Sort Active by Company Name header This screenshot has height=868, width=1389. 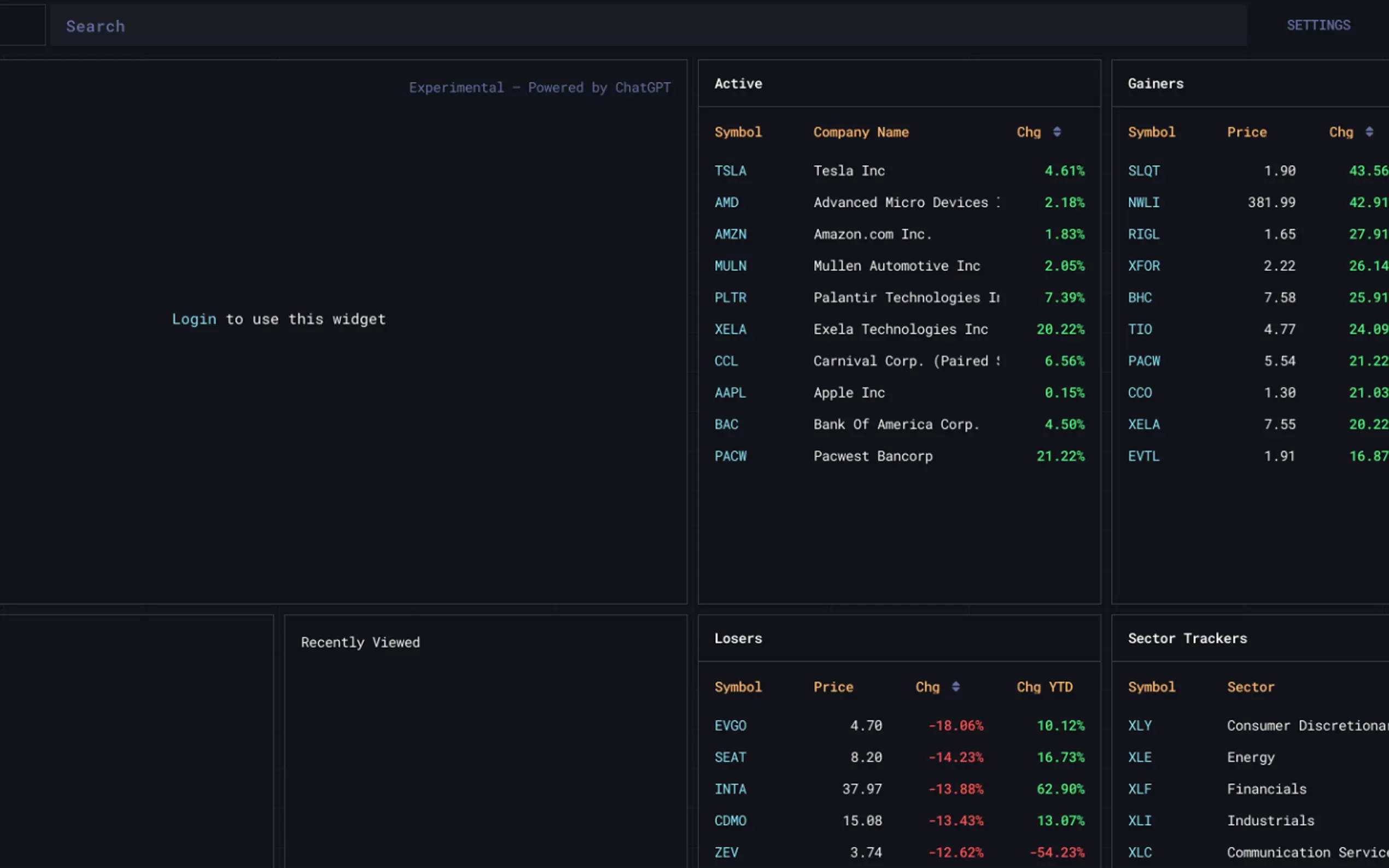860,133
